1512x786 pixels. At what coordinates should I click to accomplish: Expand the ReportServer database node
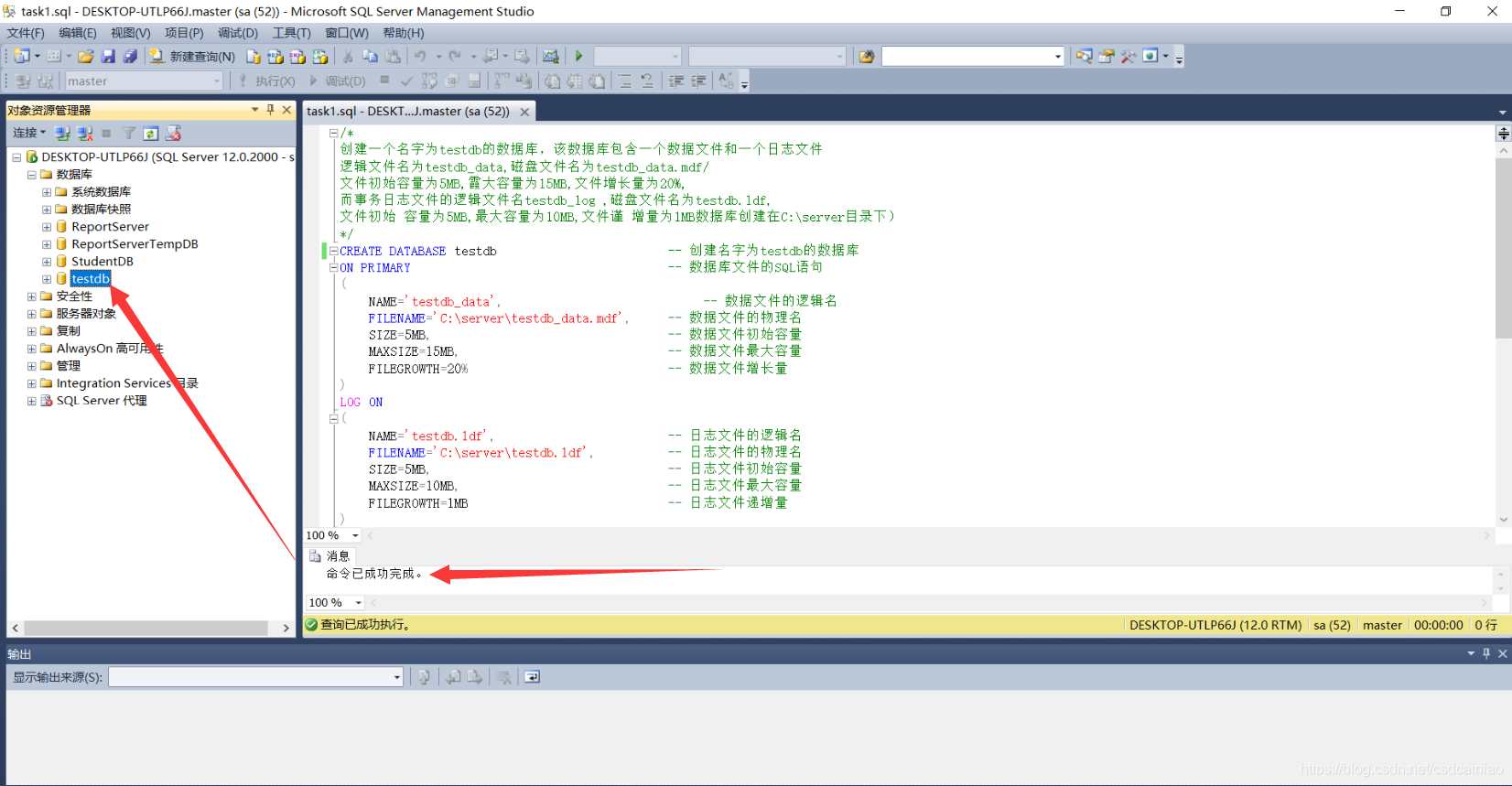pos(46,227)
